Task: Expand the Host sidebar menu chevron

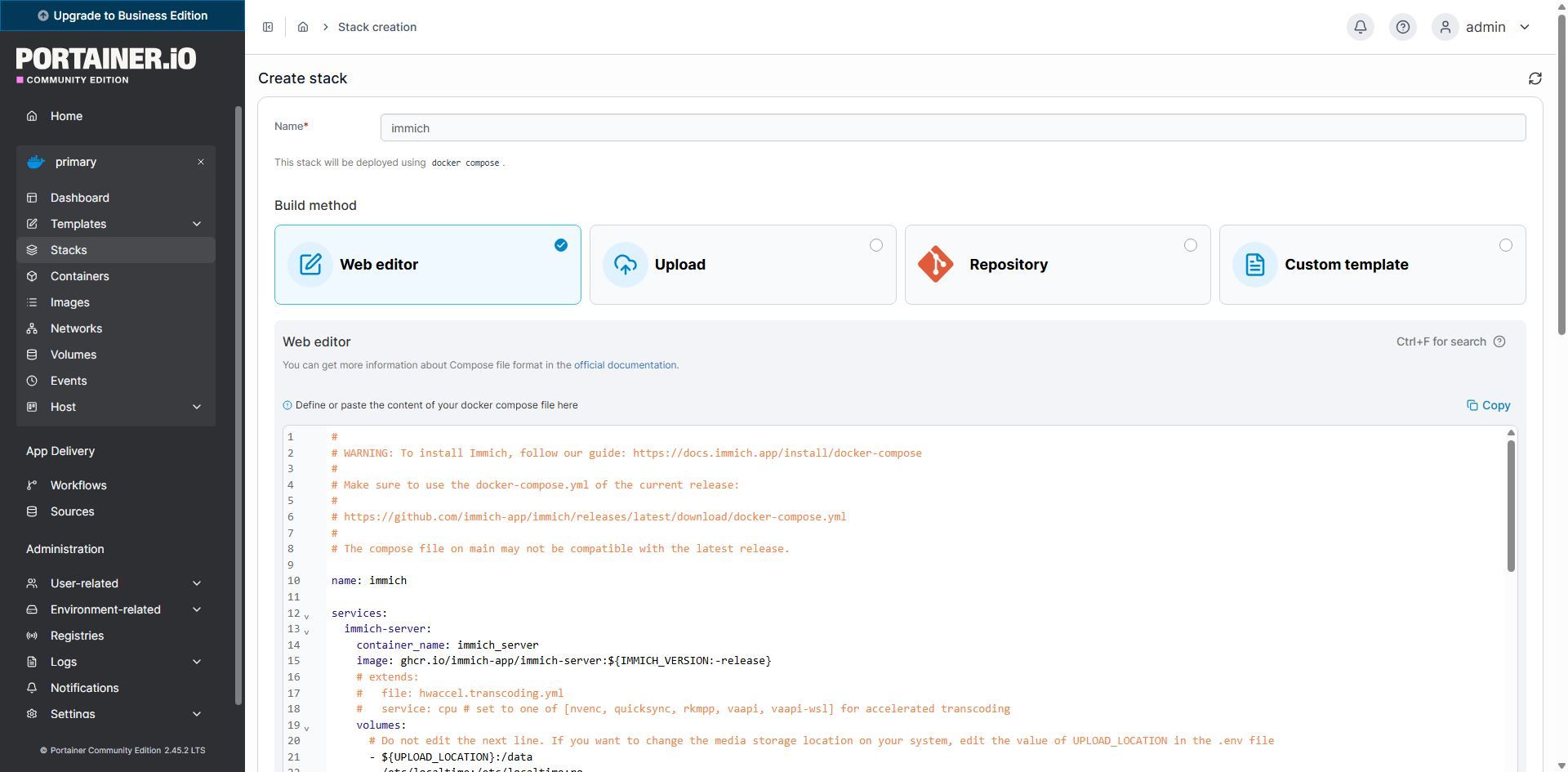Action: click(197, 407)
